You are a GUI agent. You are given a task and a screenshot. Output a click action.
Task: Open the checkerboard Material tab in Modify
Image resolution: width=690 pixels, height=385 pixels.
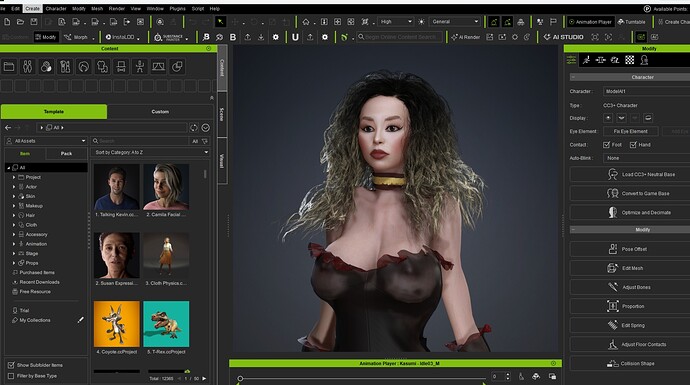click(630, 60)
